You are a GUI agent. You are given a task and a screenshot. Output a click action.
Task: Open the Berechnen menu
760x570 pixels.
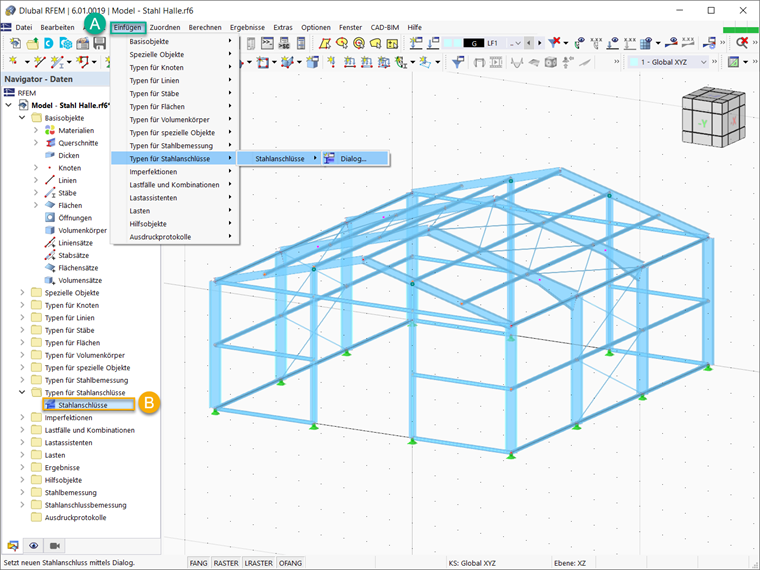[205, 27]
